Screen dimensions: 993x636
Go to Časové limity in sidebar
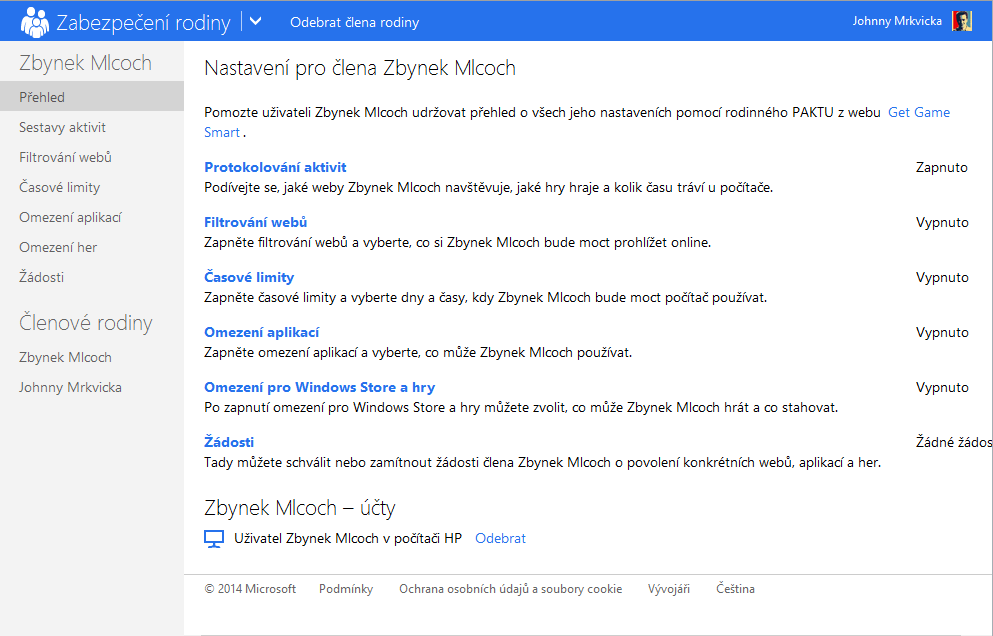coord(59,187)
